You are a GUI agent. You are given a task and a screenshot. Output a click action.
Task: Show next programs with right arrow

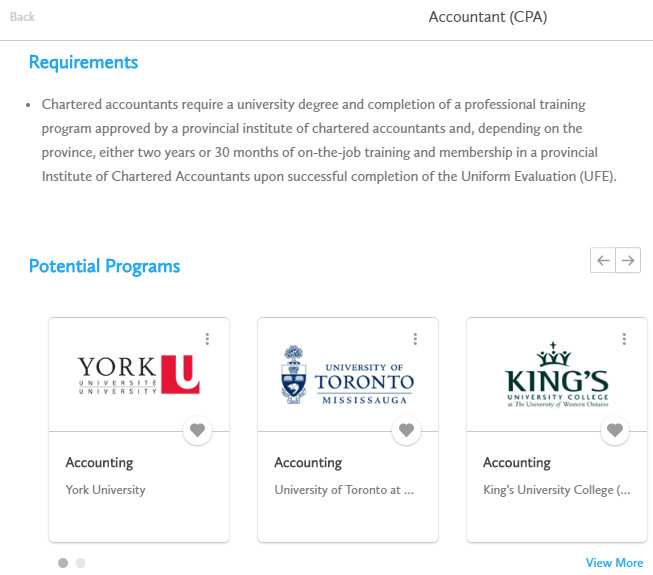pos(628,260)
